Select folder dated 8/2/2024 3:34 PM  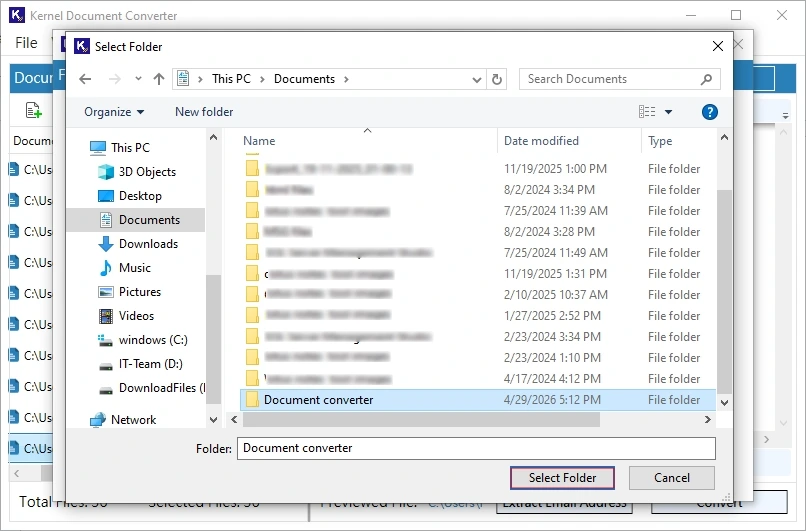click(x=478, y=190)
